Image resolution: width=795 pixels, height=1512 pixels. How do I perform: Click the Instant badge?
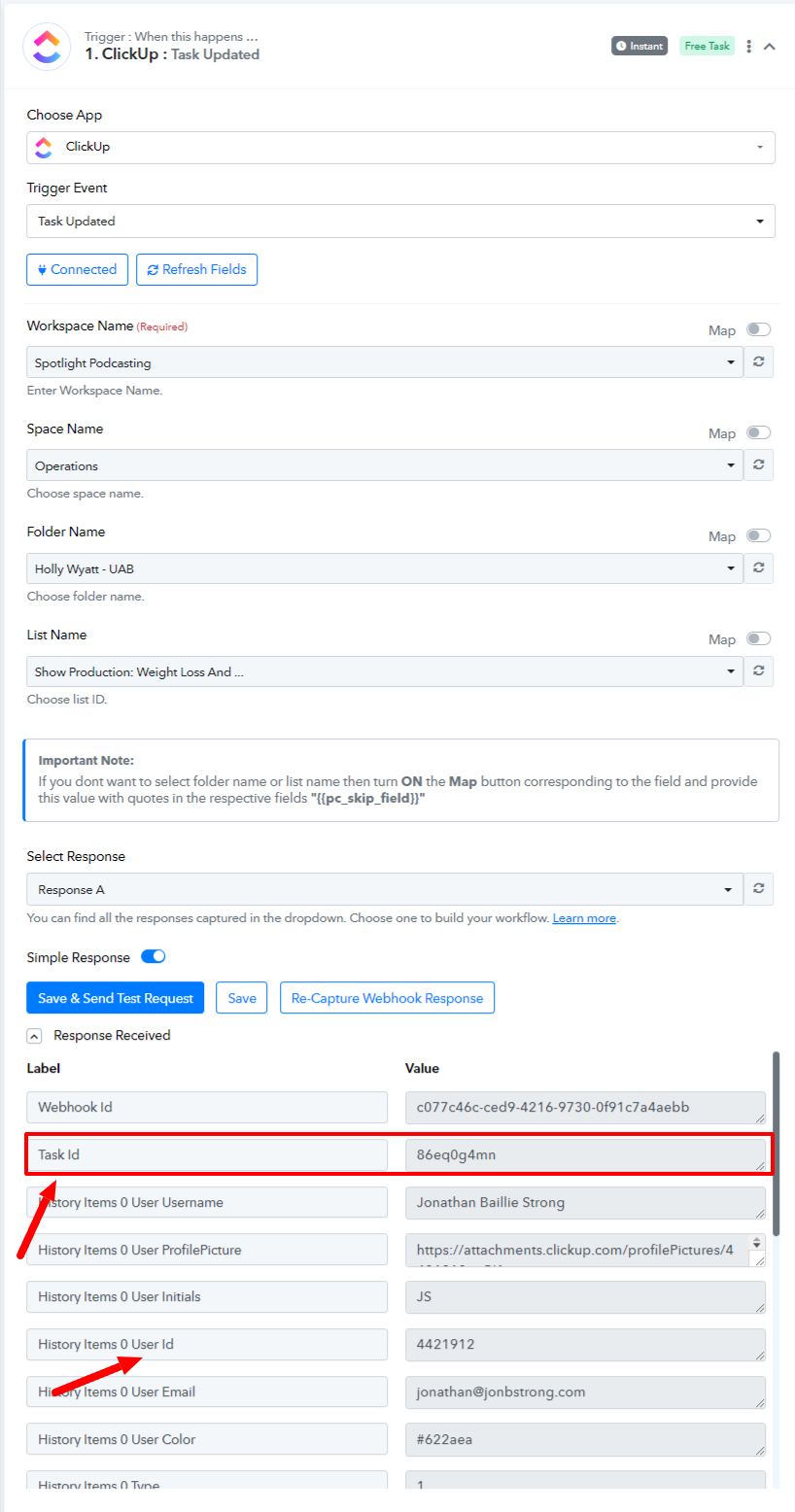coord(639,46)
